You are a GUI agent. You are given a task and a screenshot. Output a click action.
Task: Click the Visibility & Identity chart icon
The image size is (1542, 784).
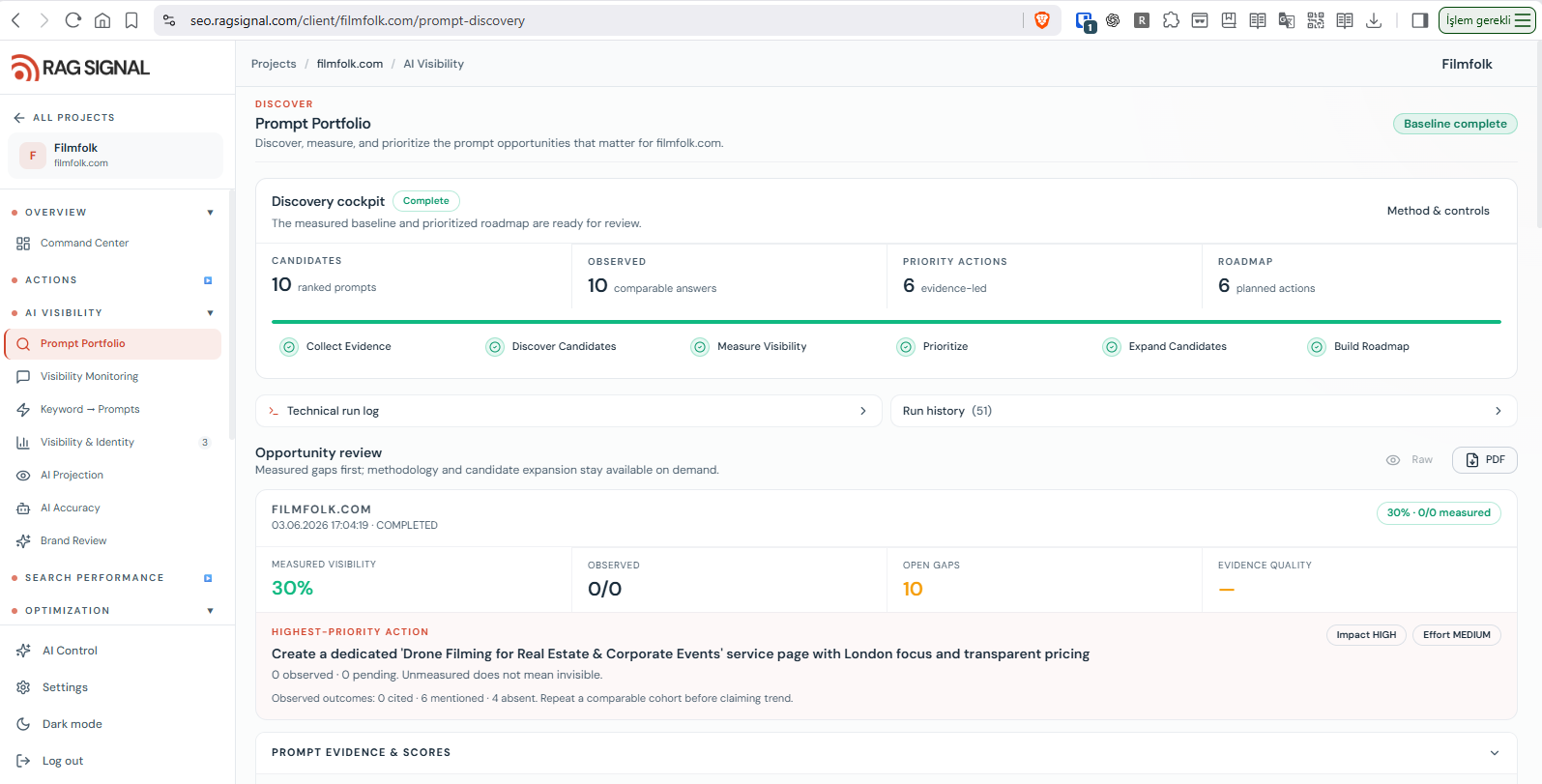point(23,443)
